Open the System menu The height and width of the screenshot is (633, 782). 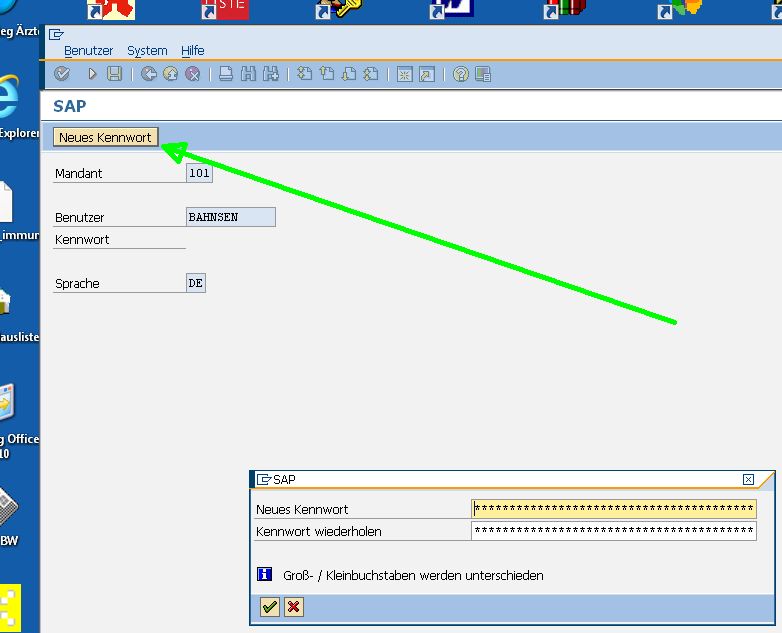pyautogui.click(x=147, y=51)
